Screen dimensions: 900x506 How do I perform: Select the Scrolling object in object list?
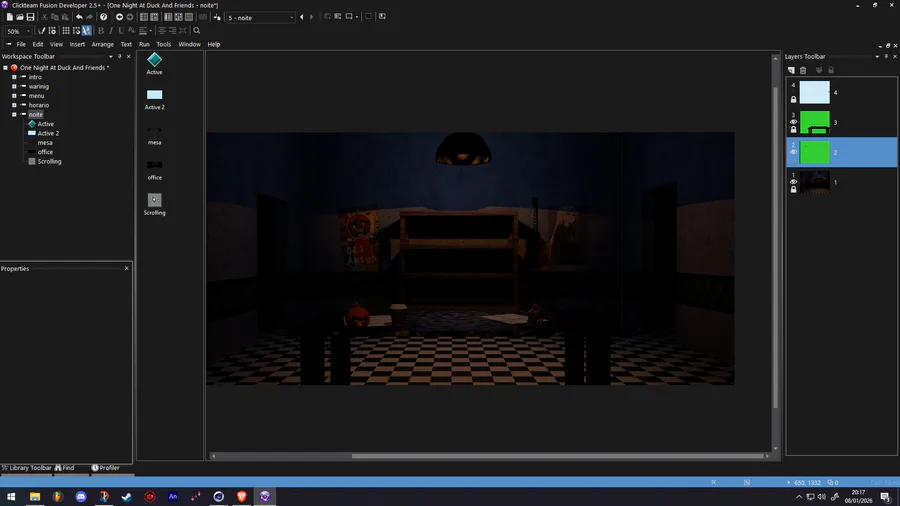[x=154, y=204]
